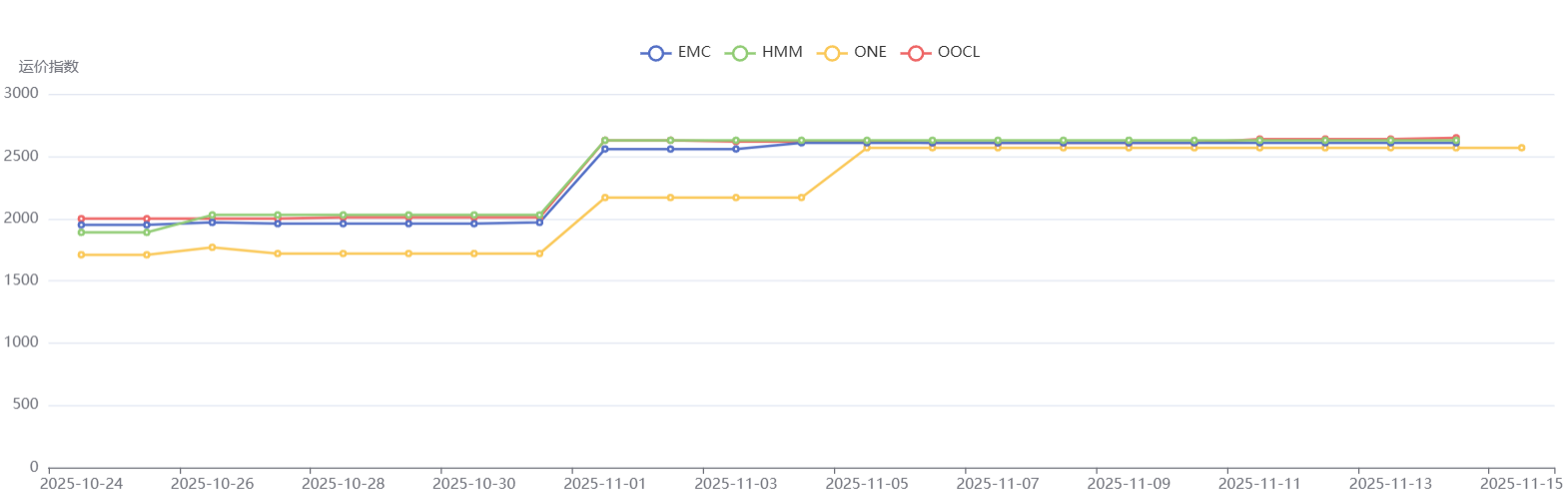The width and height of the screenshot is (1568, 500).
Task: Click OOCL's red point on 2025-10-24
Action: coord(81,219)
